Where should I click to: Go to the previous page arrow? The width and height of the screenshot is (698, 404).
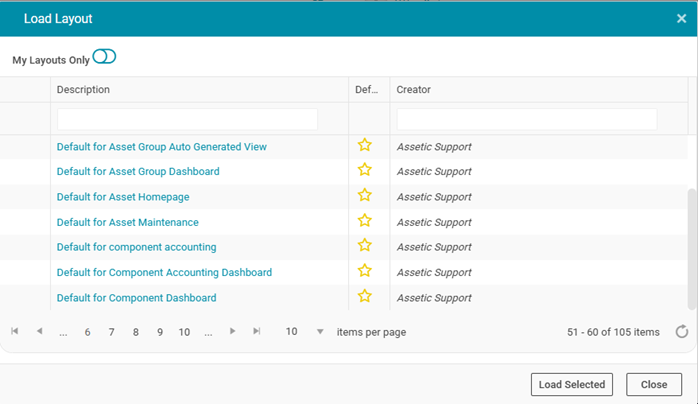[39, 331]
